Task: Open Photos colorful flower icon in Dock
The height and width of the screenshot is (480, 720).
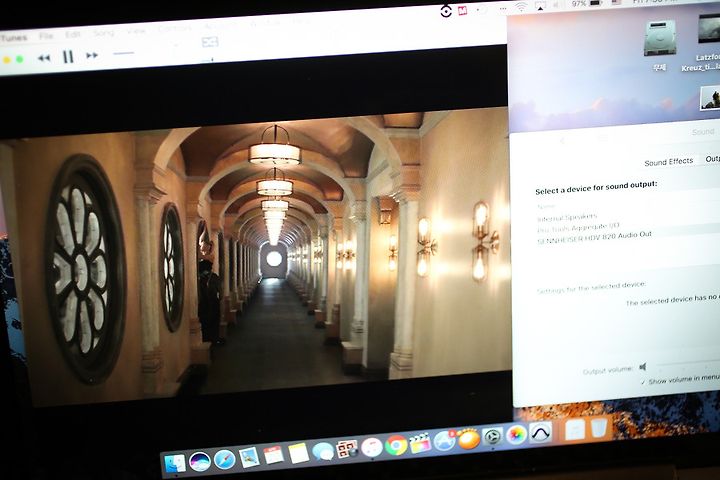Action: [x=517, y=435]
